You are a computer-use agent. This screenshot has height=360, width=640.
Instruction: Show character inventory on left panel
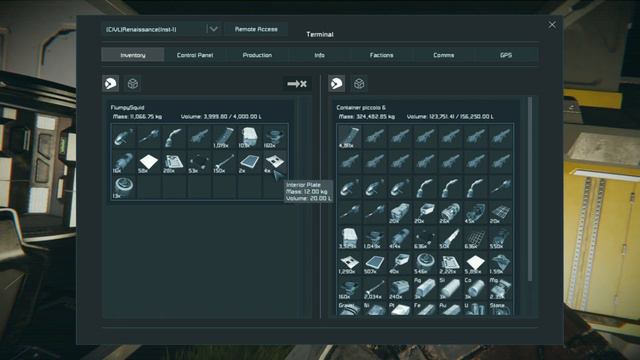point(111,84)
